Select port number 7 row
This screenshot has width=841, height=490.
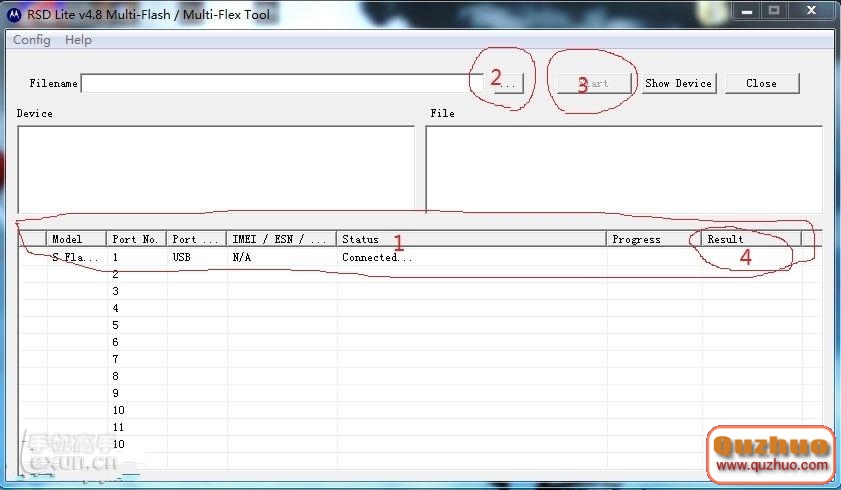[420, 359]
